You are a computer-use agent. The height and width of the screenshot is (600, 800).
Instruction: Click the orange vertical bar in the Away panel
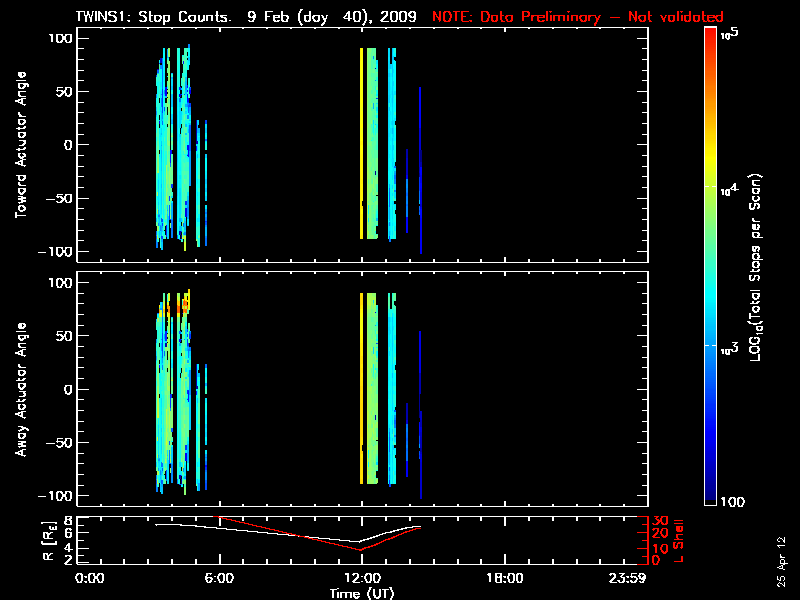click(361, 388)
